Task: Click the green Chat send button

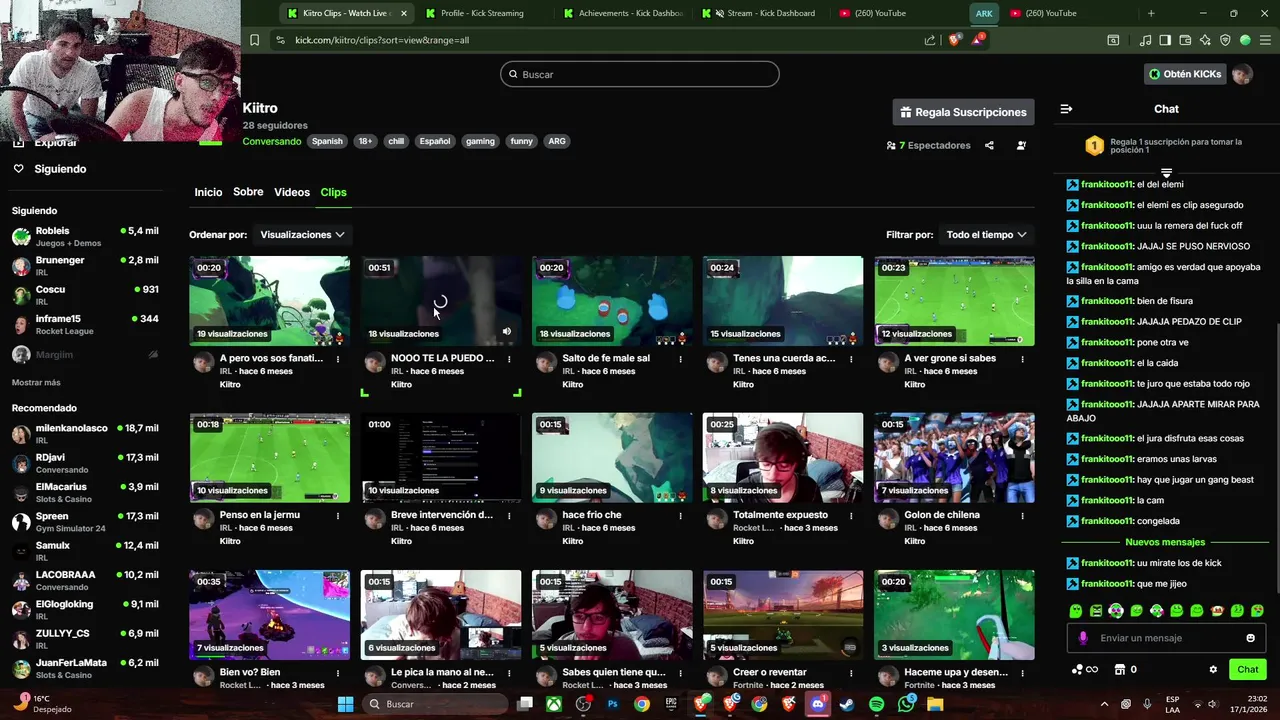Action: (1247, 669)
